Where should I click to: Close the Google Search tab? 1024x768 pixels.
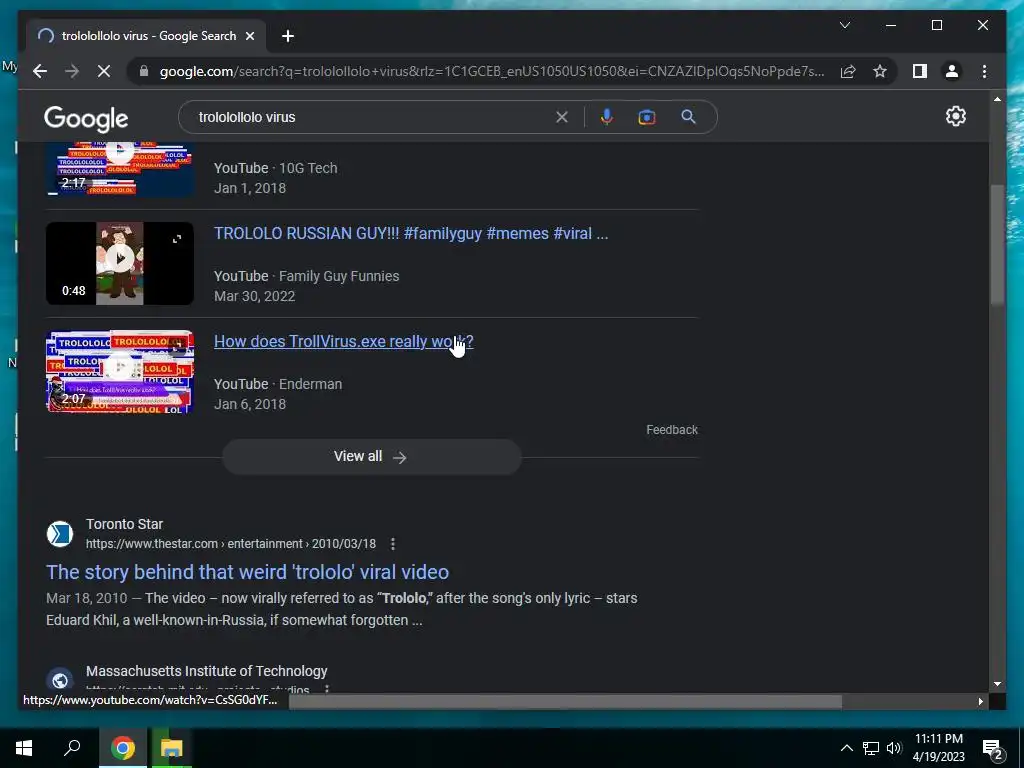coord(249,37)
